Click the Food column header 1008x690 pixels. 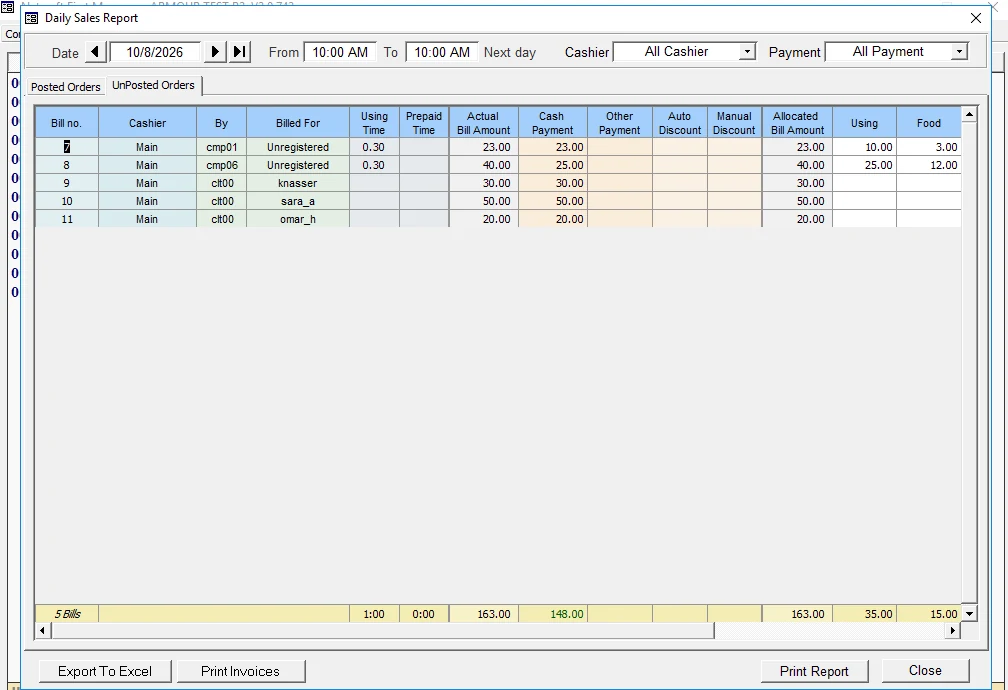[x=929, y=123]
